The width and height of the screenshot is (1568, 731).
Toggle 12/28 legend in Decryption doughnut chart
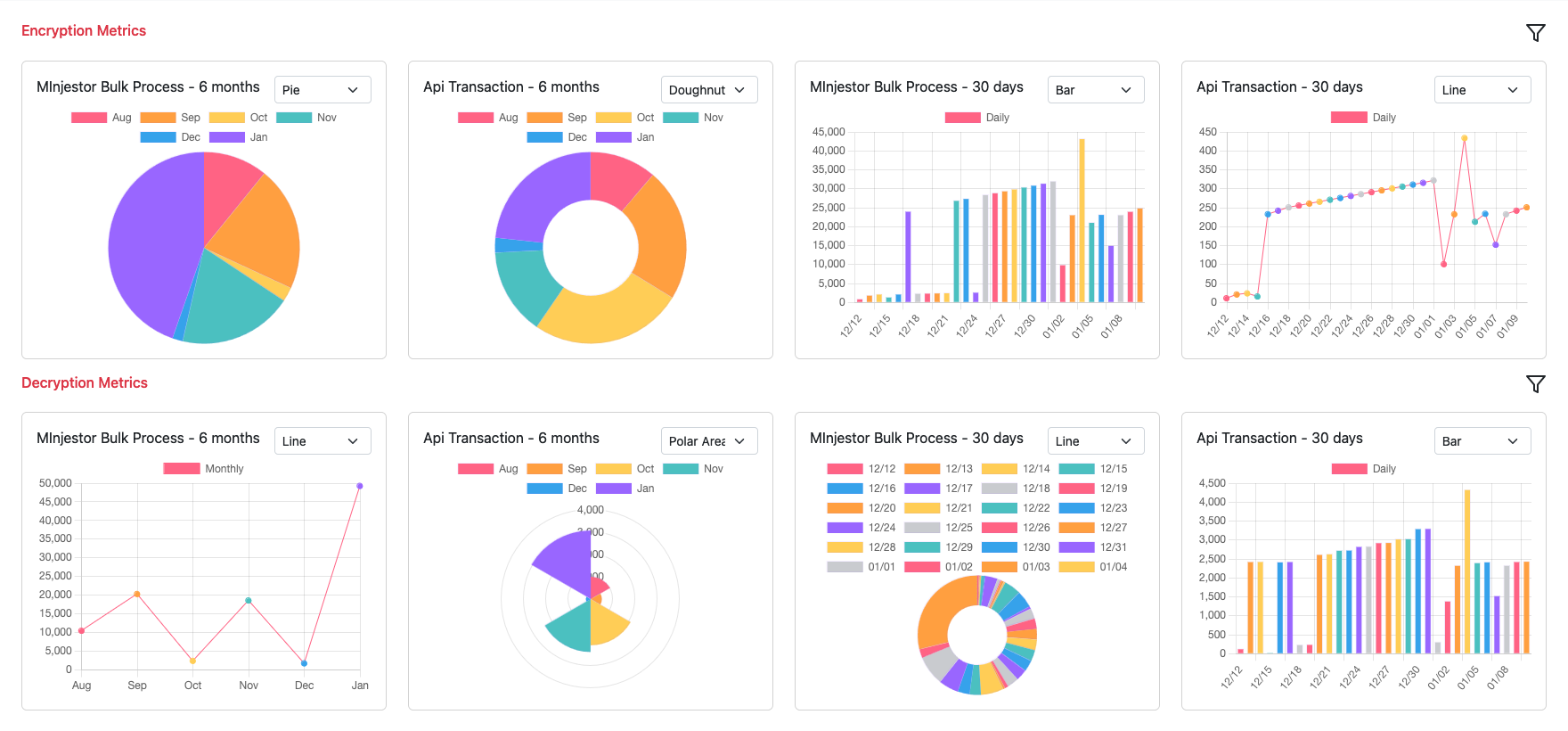[x=862, y=547]
